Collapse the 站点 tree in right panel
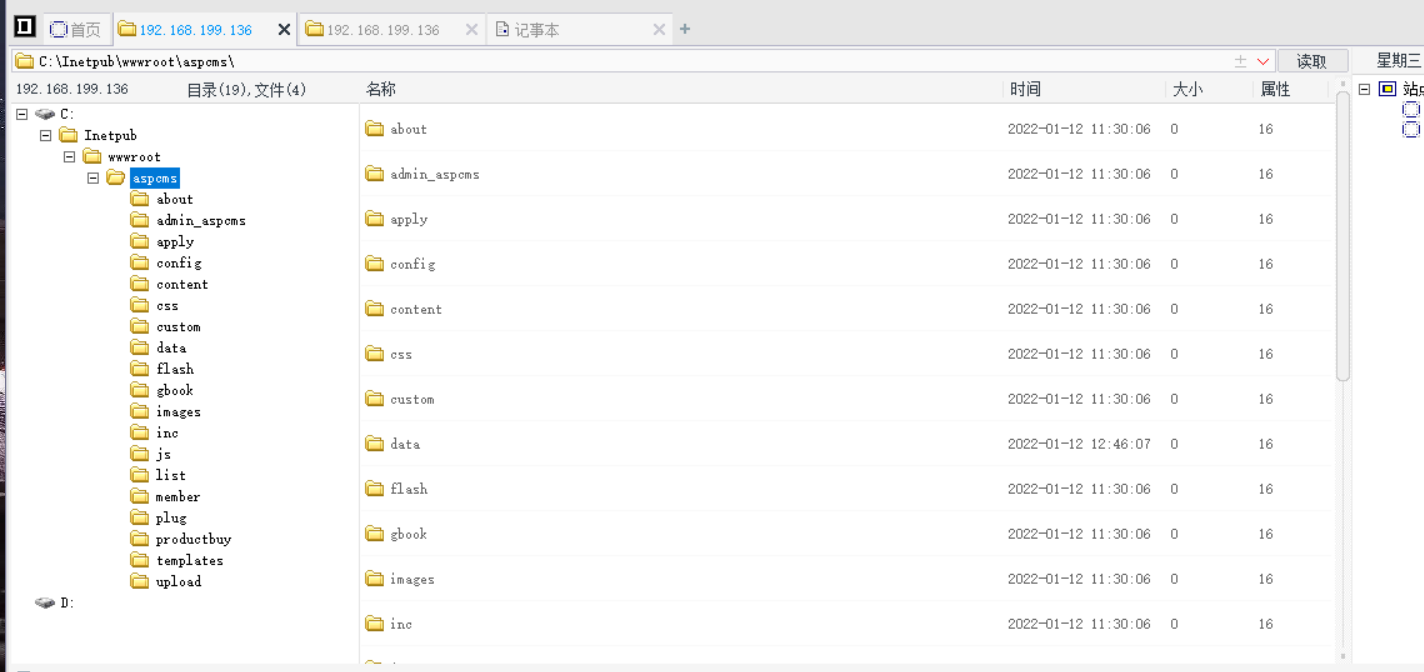 click(1364, 89)
